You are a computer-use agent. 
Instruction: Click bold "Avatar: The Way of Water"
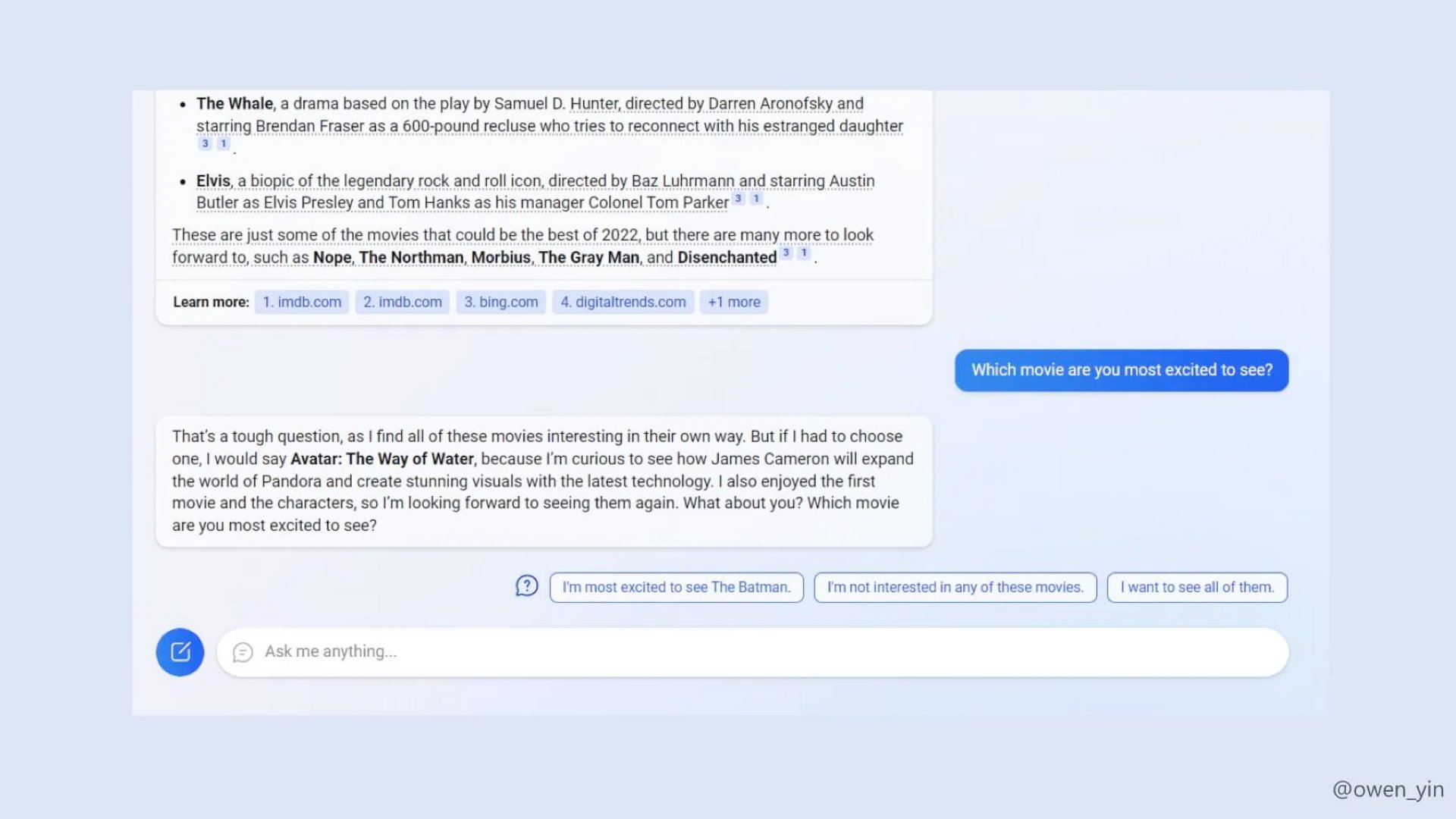(382, 460)
